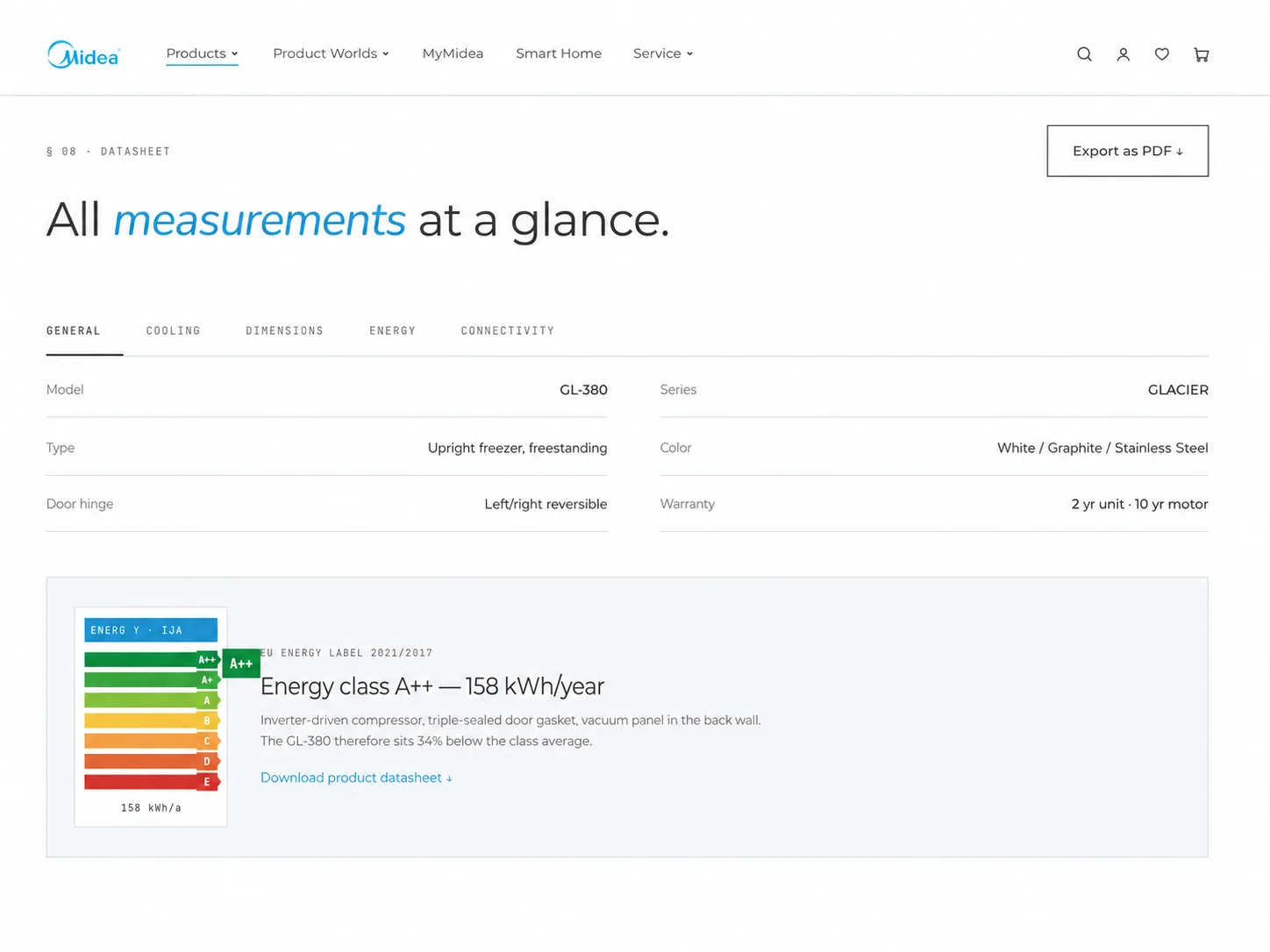
Task: Switch to the Energy tab
Action: (x=393, y=331)
